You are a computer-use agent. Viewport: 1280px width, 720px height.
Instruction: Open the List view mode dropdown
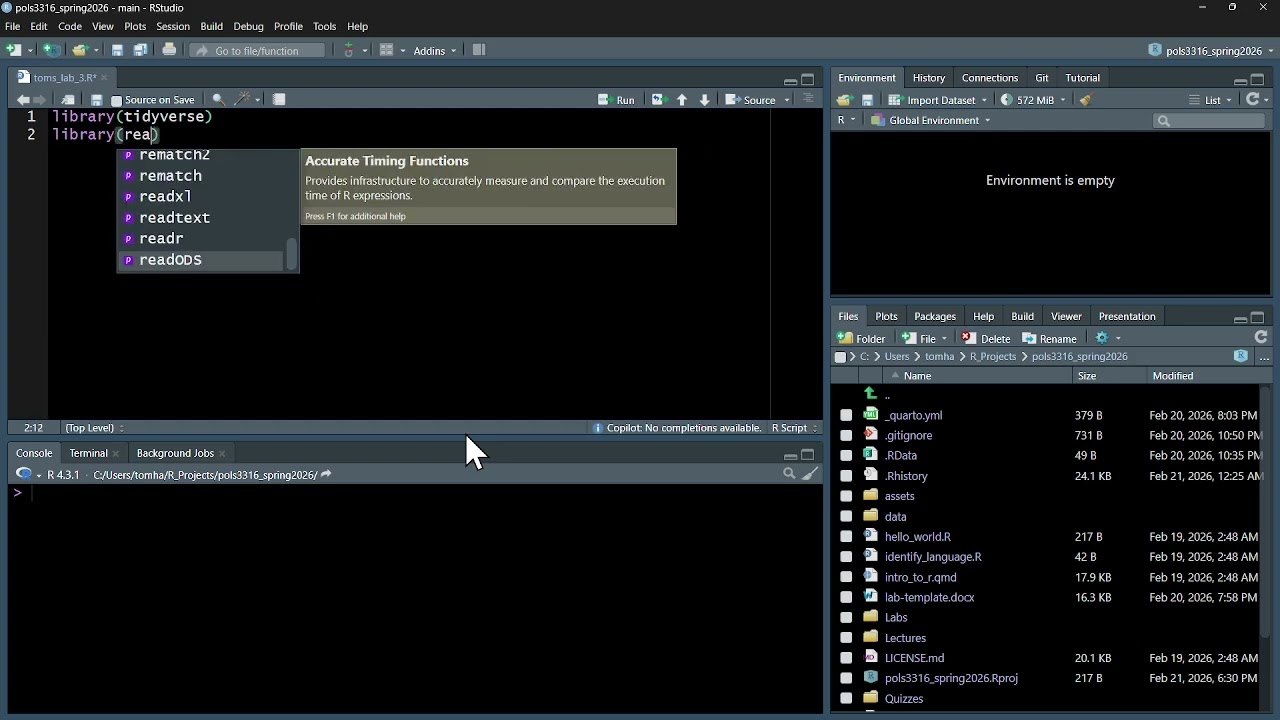click(1211, 100)
